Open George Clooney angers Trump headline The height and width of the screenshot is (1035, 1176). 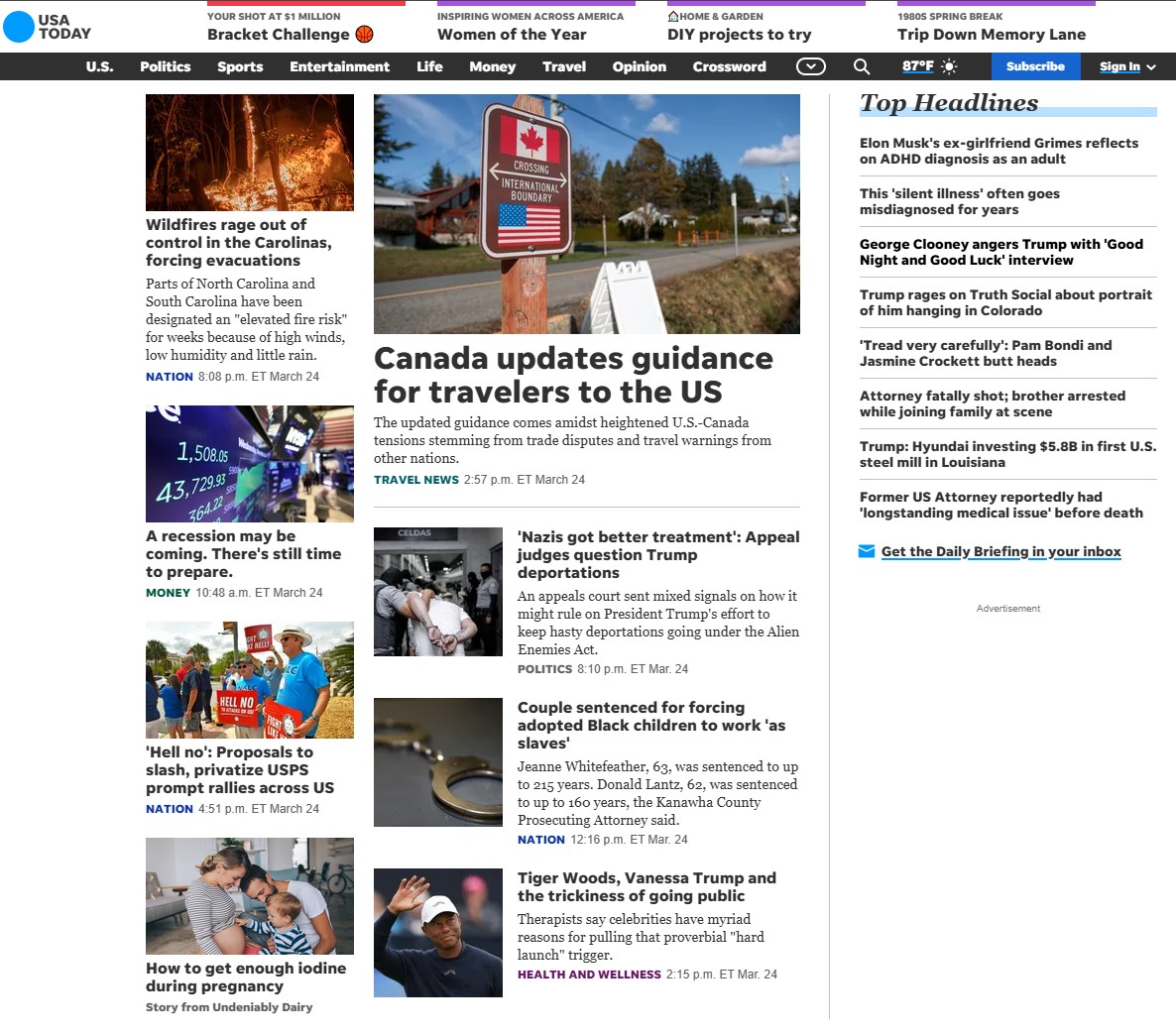[x=1001, y=252]
